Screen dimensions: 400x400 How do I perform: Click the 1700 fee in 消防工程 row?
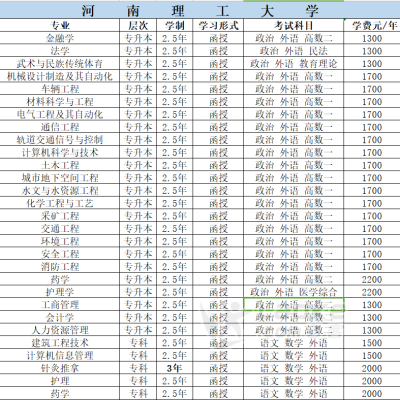tap(372, 266)
